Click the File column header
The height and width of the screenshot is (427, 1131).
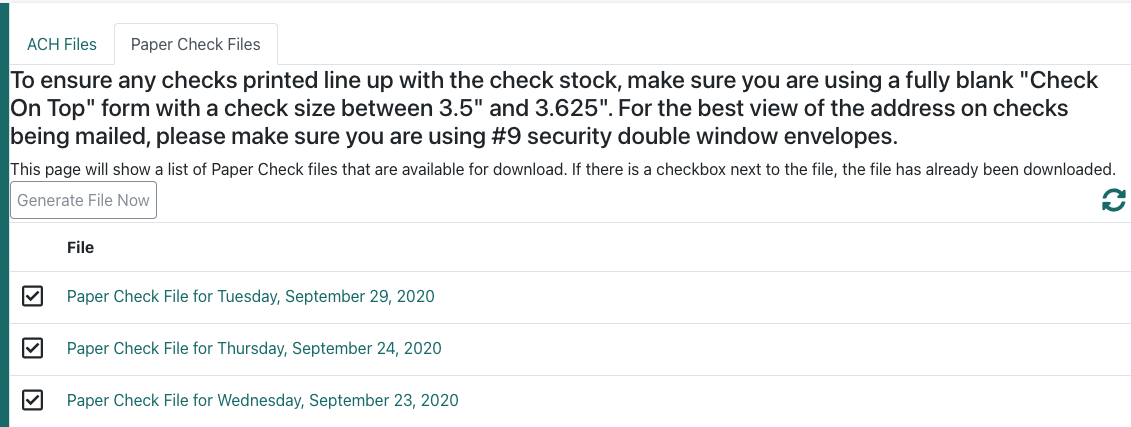click(x=80, y=247)
